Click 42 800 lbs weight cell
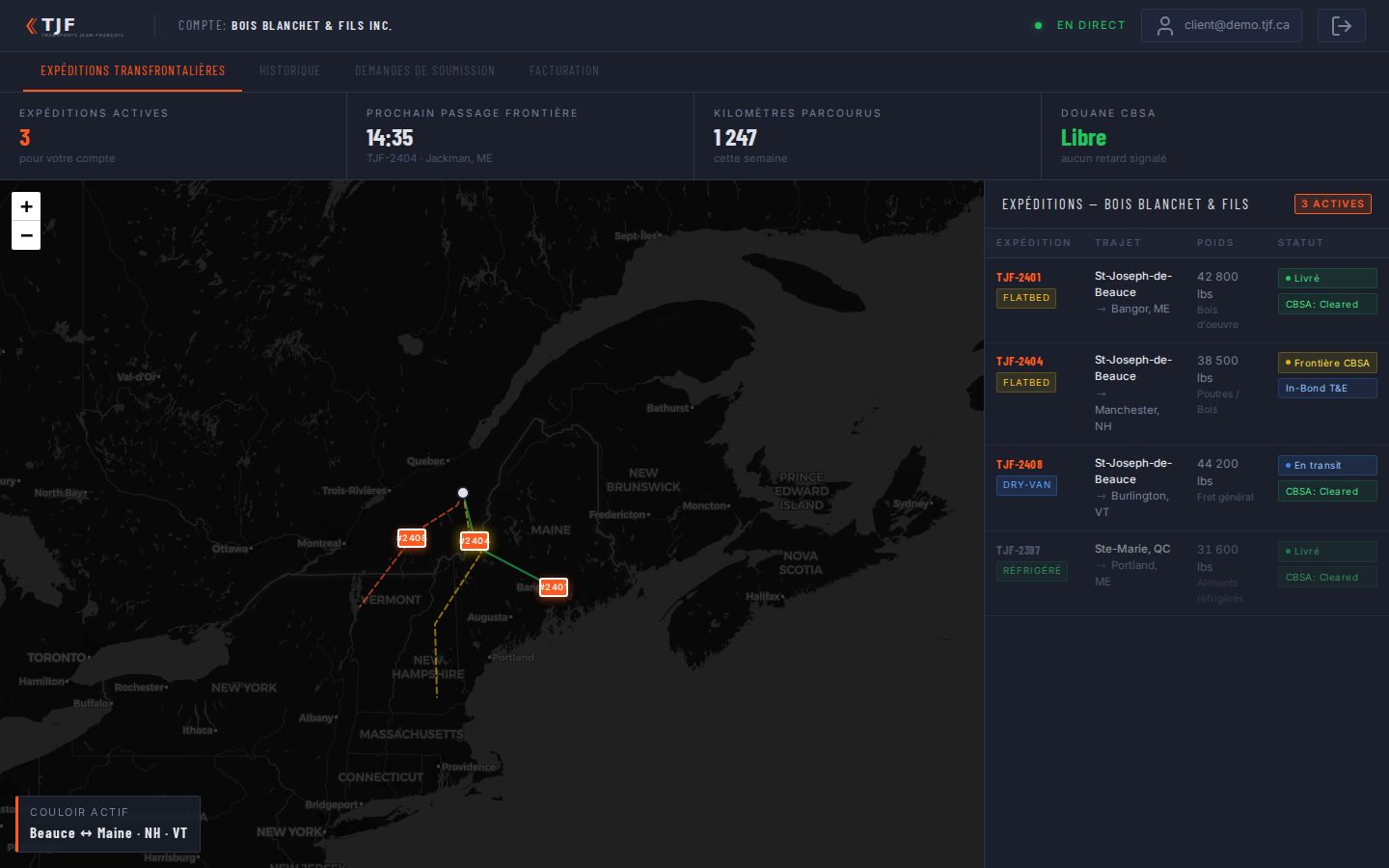 pyautogui.click(x=1217, y=285)
